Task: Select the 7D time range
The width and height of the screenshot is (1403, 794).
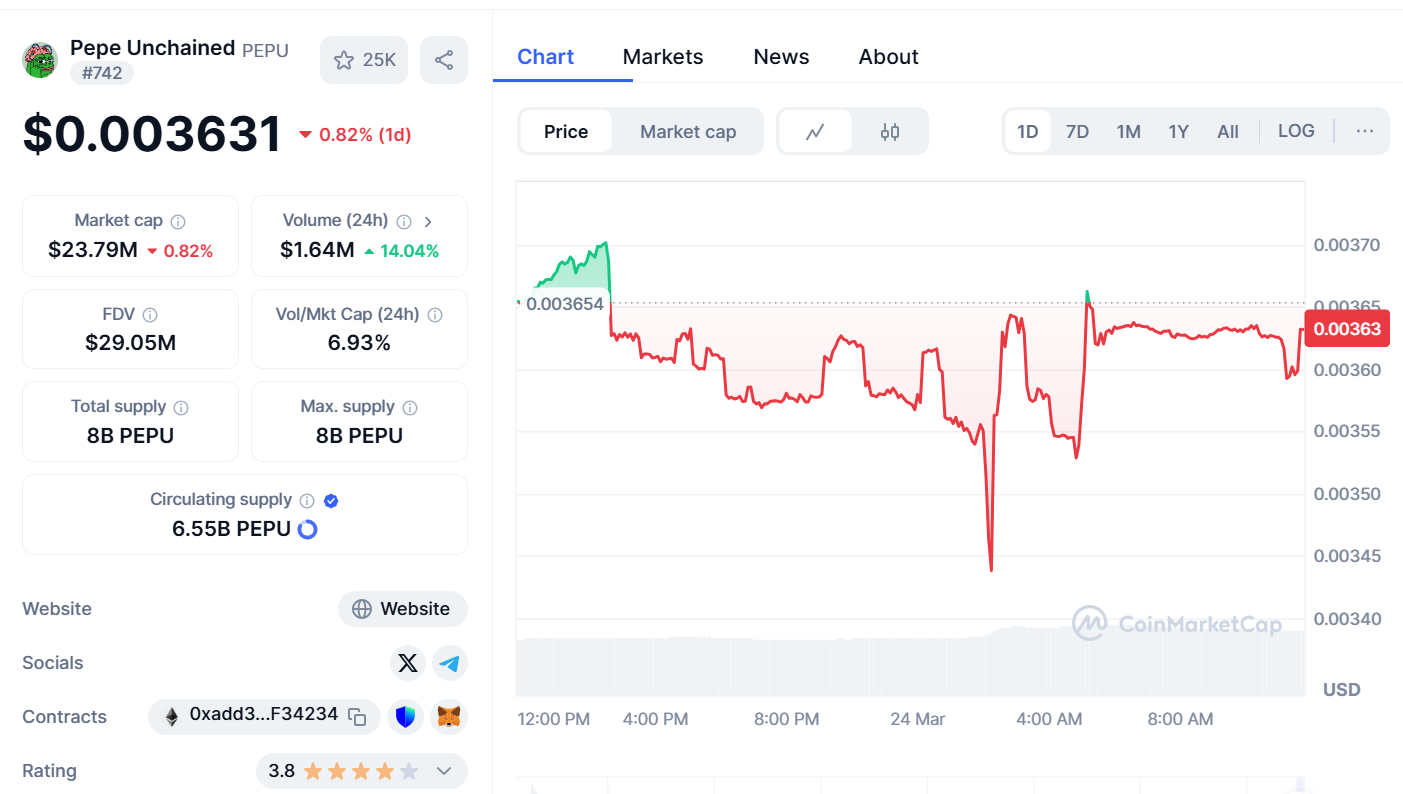Action: [x=1077, y=131]
